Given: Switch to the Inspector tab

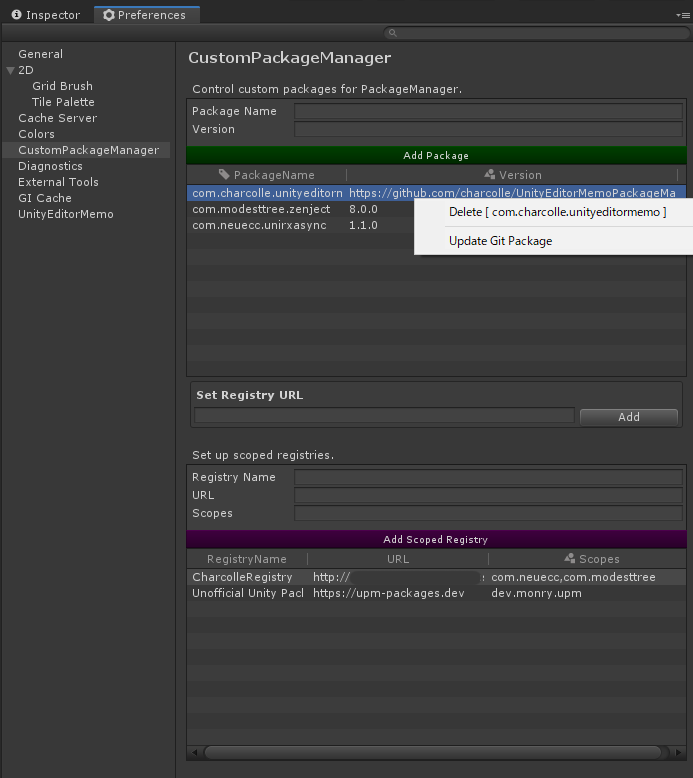Looking at the screenshot, I should pyautogui.click(x=46, y=15).
